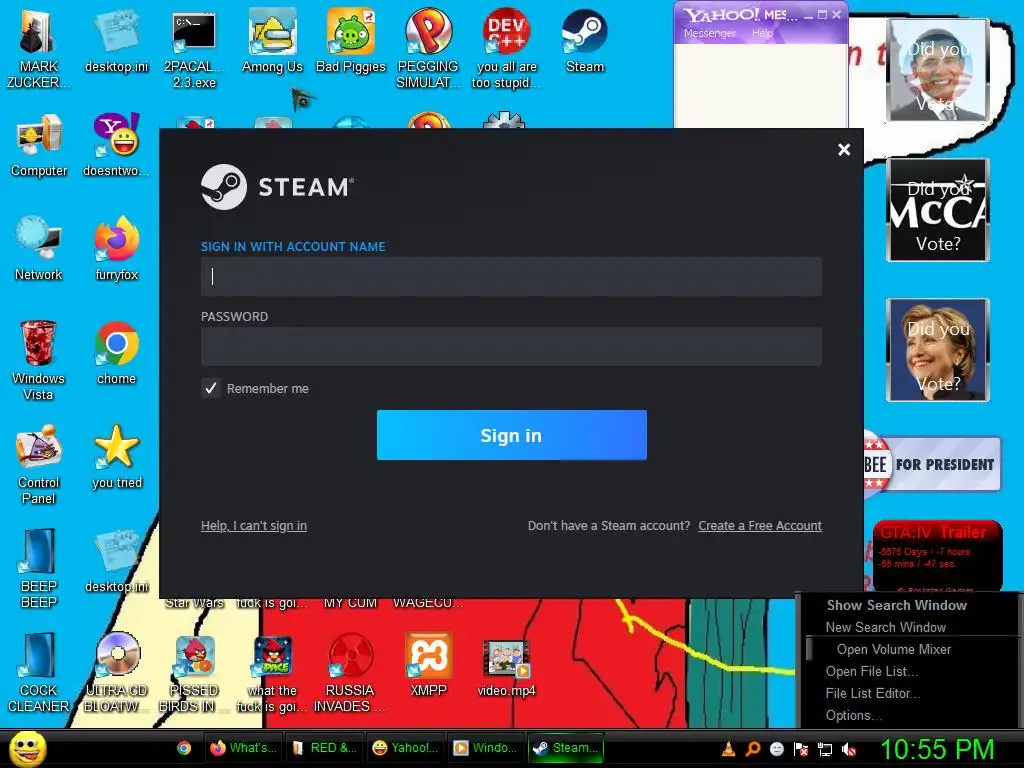Open the network tray icon
The width and height of the screenshot is (1024, 768).
[825, 749]
